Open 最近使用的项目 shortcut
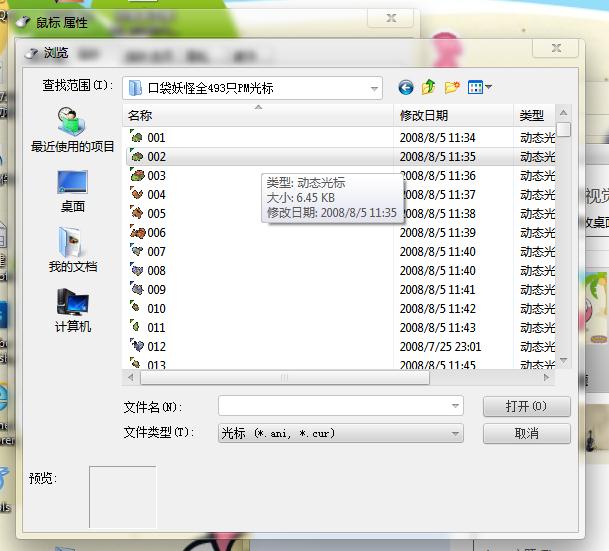This screenshot has width=609, height=551. click(x=72, y=130)
